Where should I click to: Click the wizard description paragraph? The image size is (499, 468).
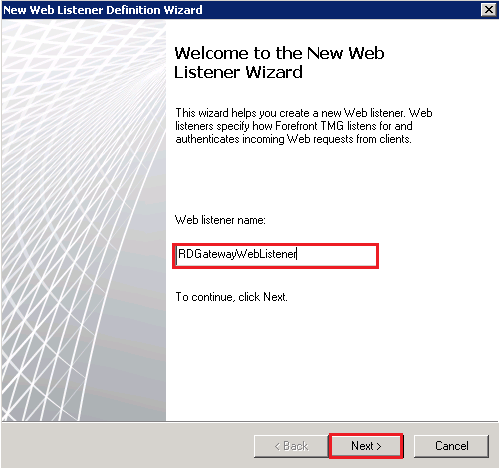point(304,126)
